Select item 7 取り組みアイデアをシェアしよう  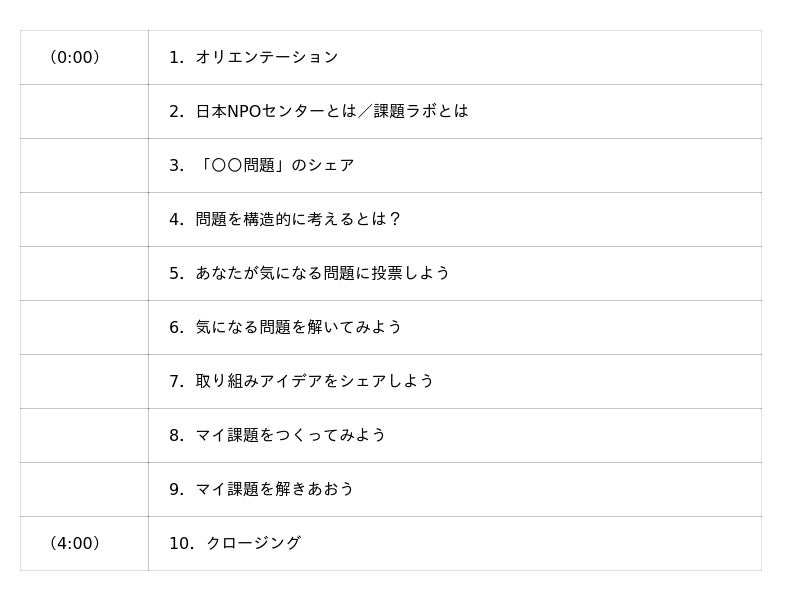[x=302, y=382]
